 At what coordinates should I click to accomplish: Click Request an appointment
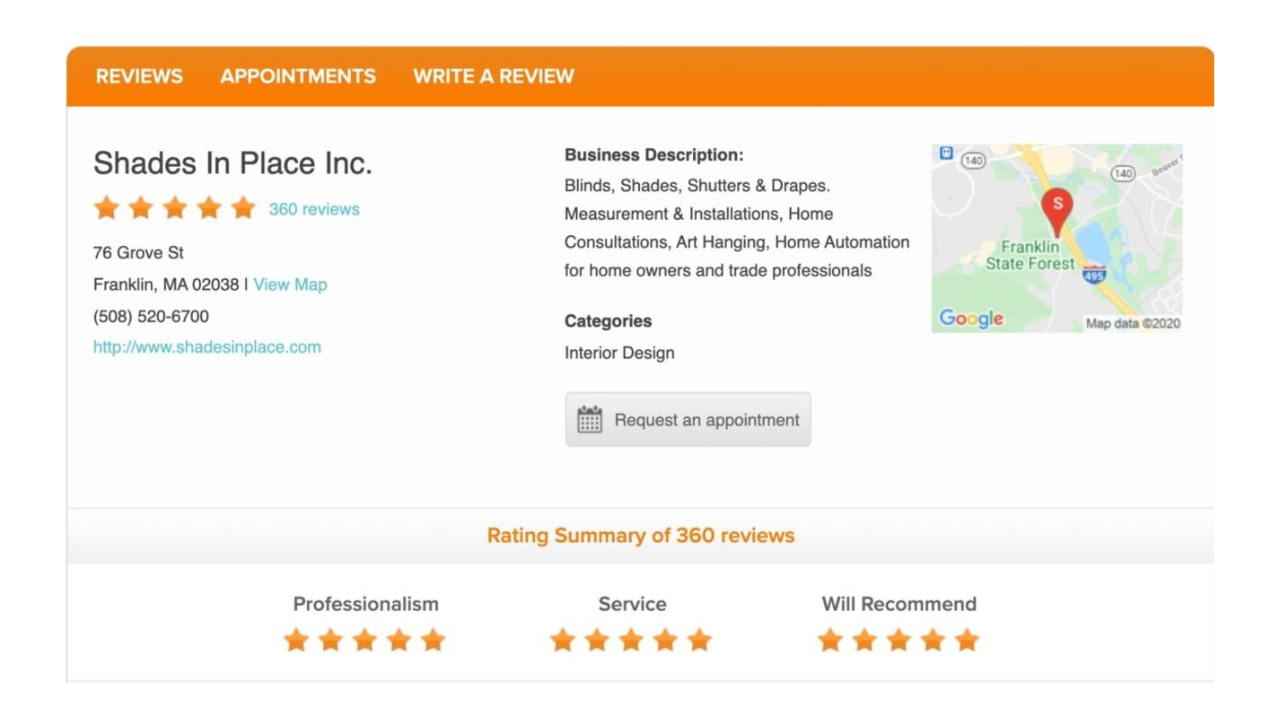coord(688,418)
